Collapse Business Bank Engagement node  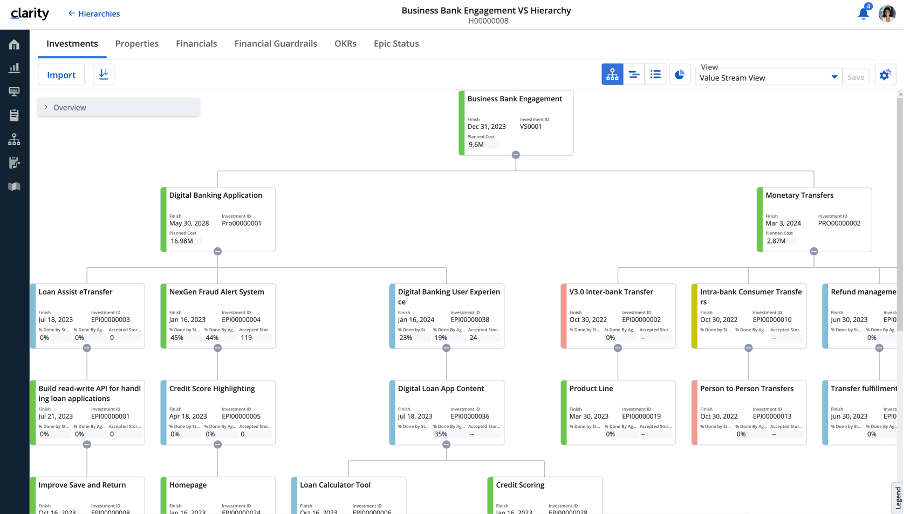516,155
